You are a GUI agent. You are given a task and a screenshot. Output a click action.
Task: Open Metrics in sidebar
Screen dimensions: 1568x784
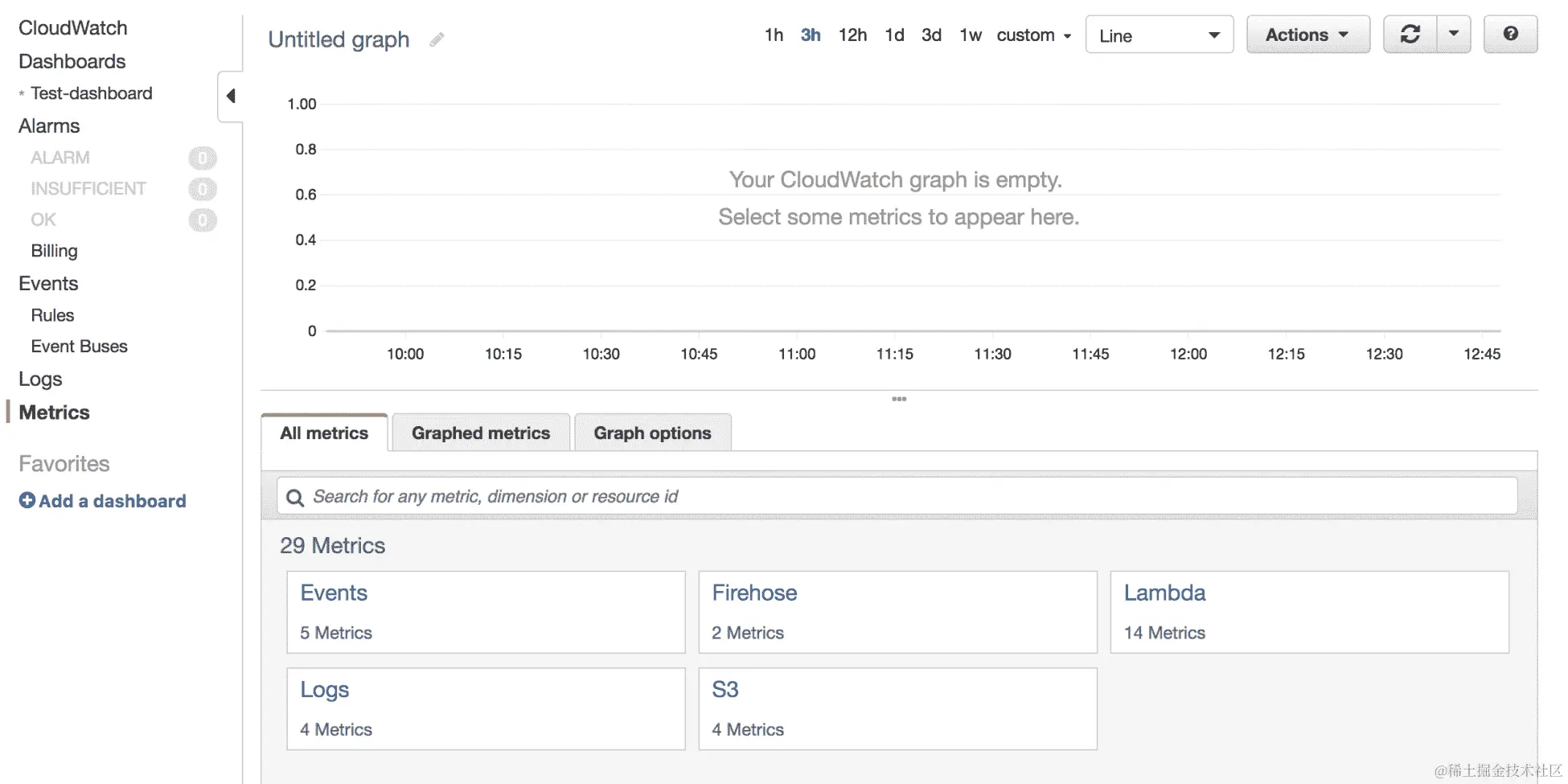(x=54, y=413)
